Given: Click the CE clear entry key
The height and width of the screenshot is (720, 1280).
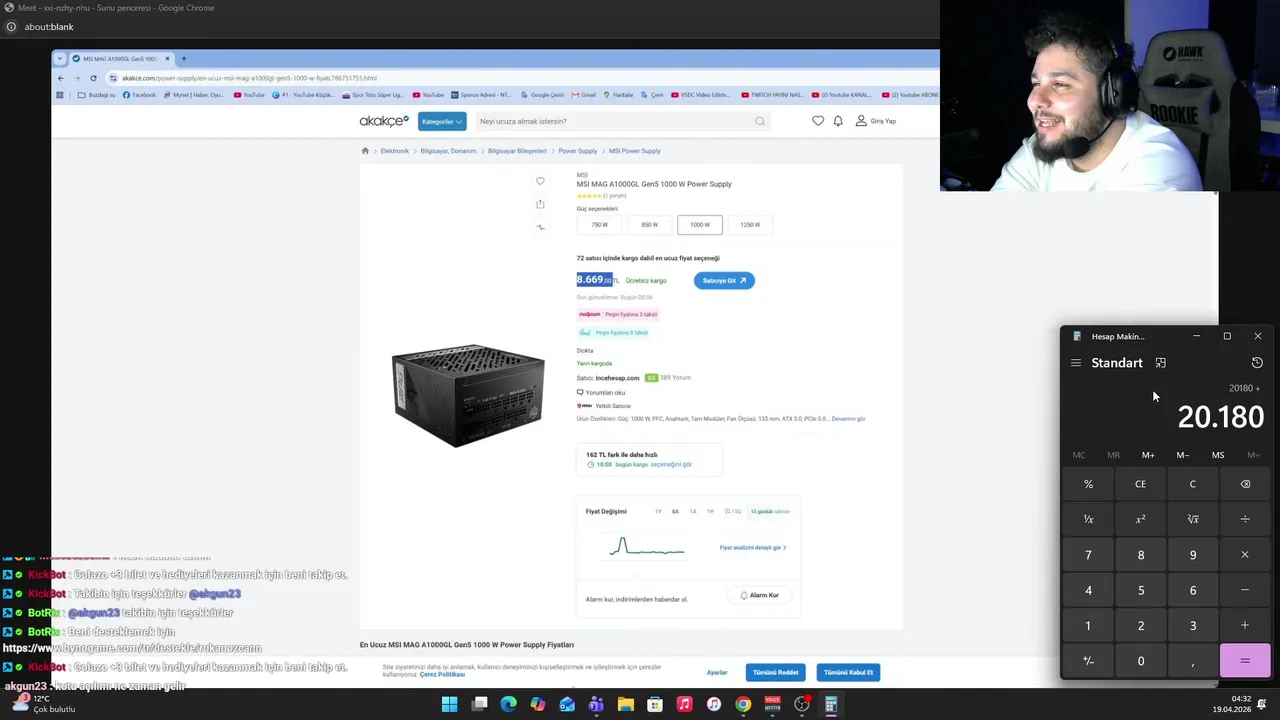Looking at the screenshot, I should (1140, 484).
